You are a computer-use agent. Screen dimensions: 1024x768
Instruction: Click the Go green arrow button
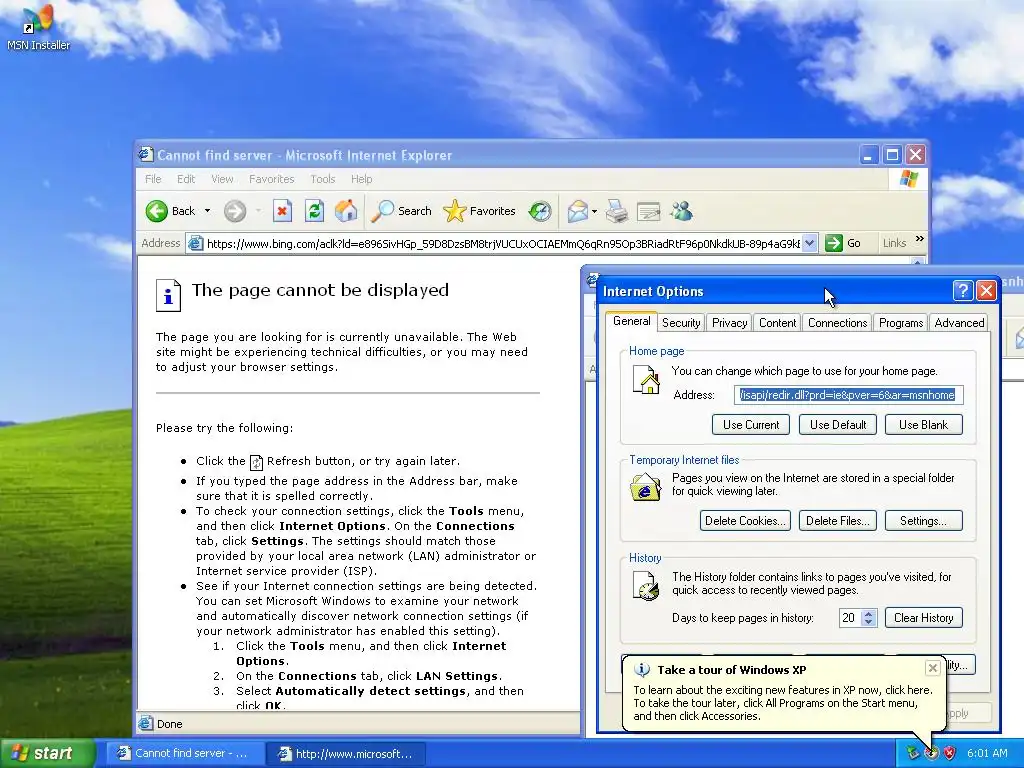[842, 243]
